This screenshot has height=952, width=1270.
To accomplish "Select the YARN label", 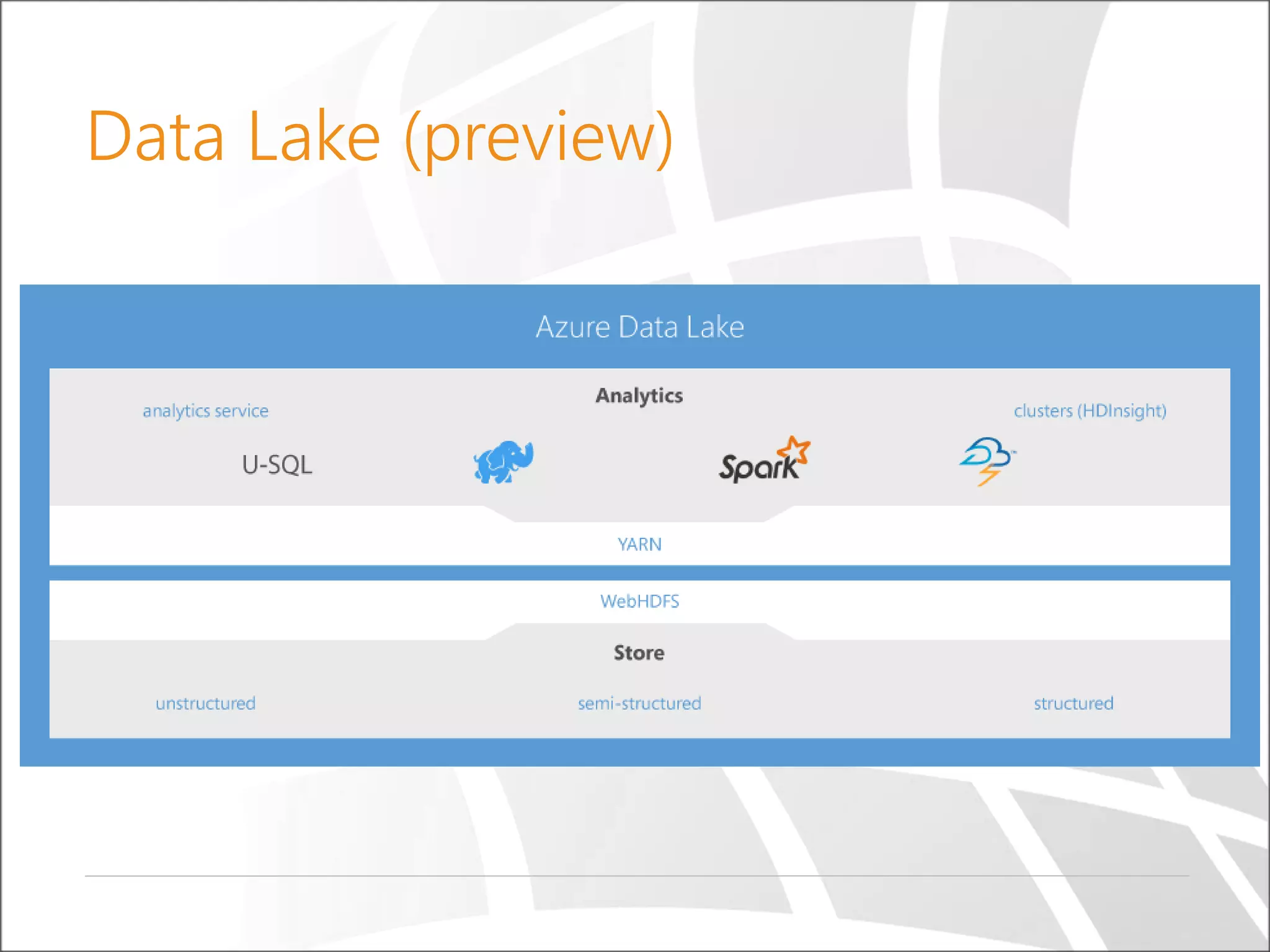I will 639,544.
